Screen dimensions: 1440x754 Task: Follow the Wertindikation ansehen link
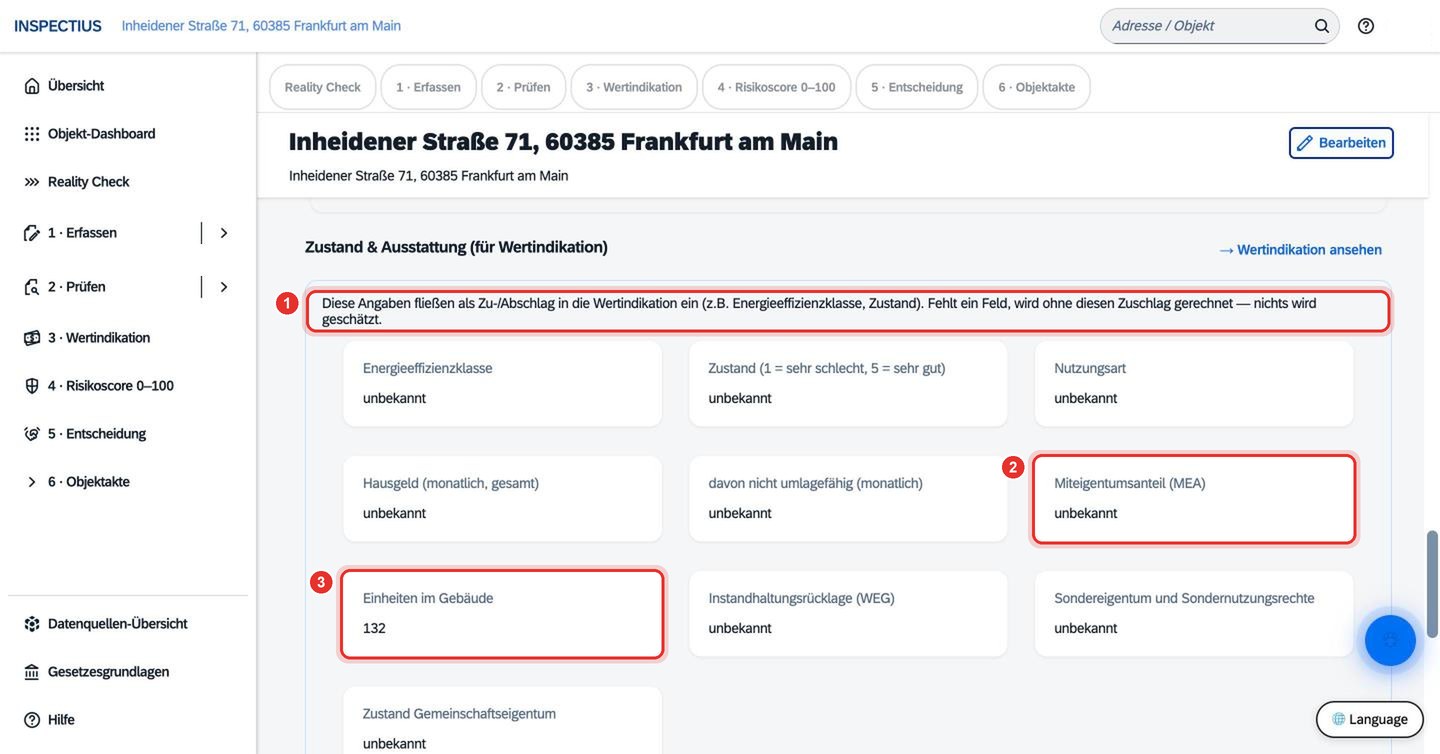click(x=1300, y=250)
